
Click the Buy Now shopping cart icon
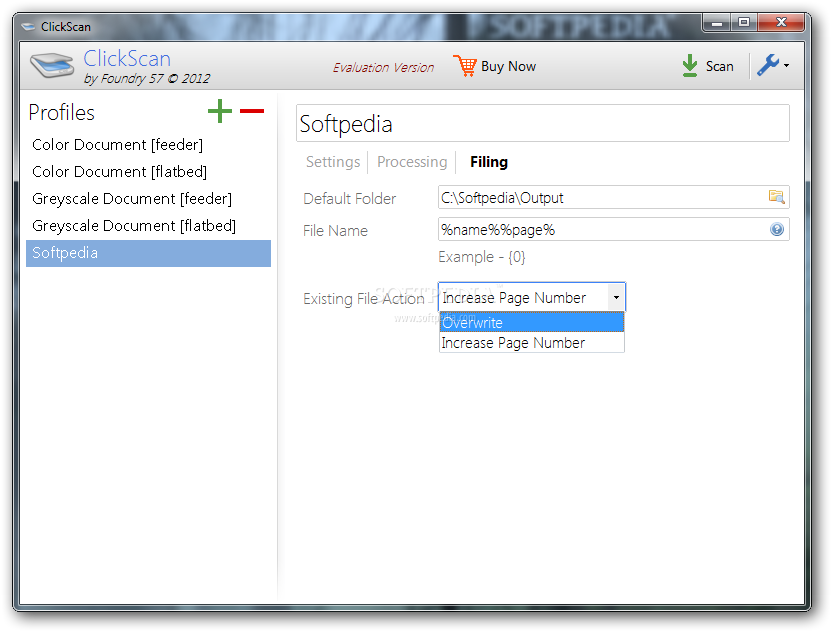click(x=465, y=66)
